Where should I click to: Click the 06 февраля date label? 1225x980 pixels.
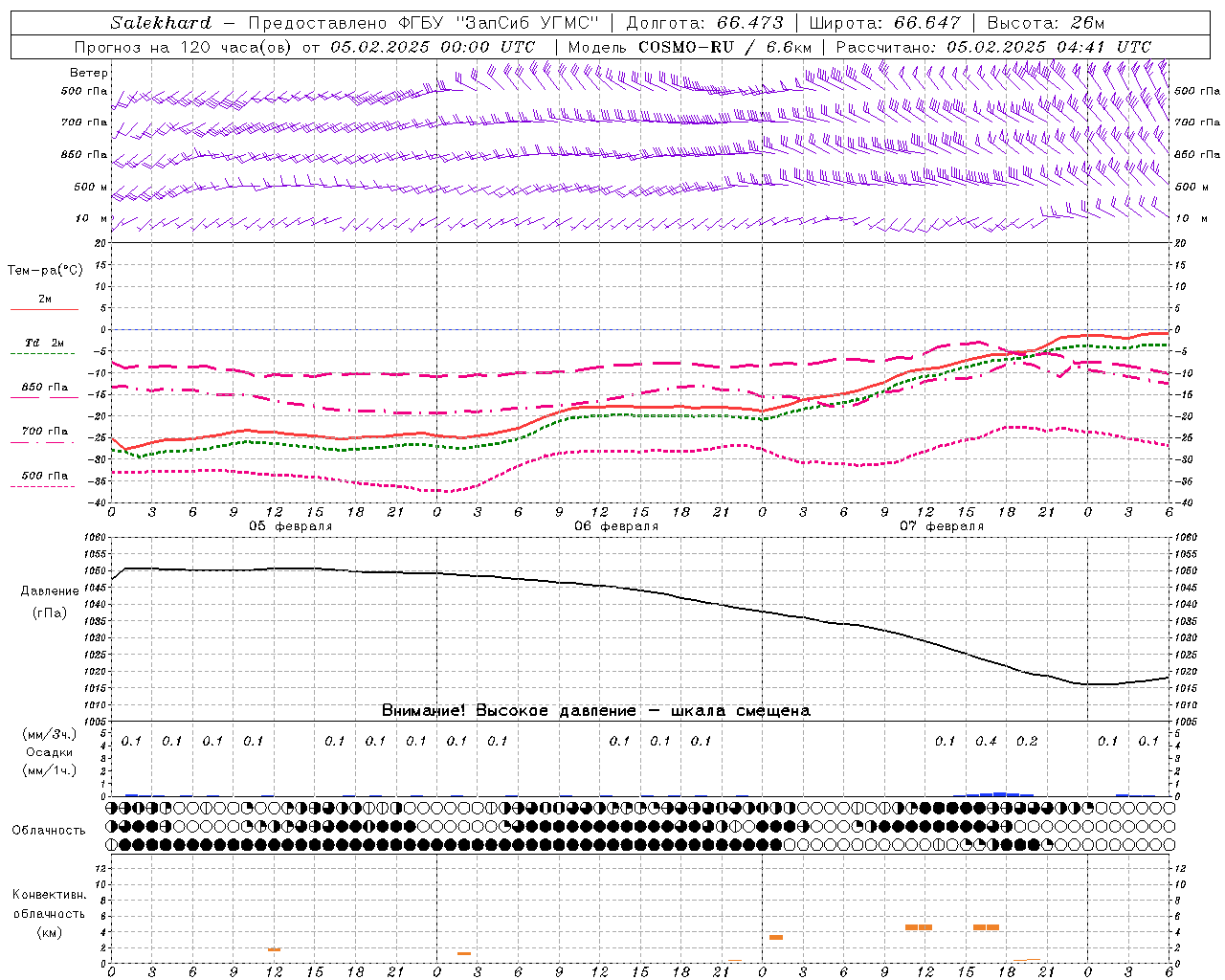coord(616,526)
